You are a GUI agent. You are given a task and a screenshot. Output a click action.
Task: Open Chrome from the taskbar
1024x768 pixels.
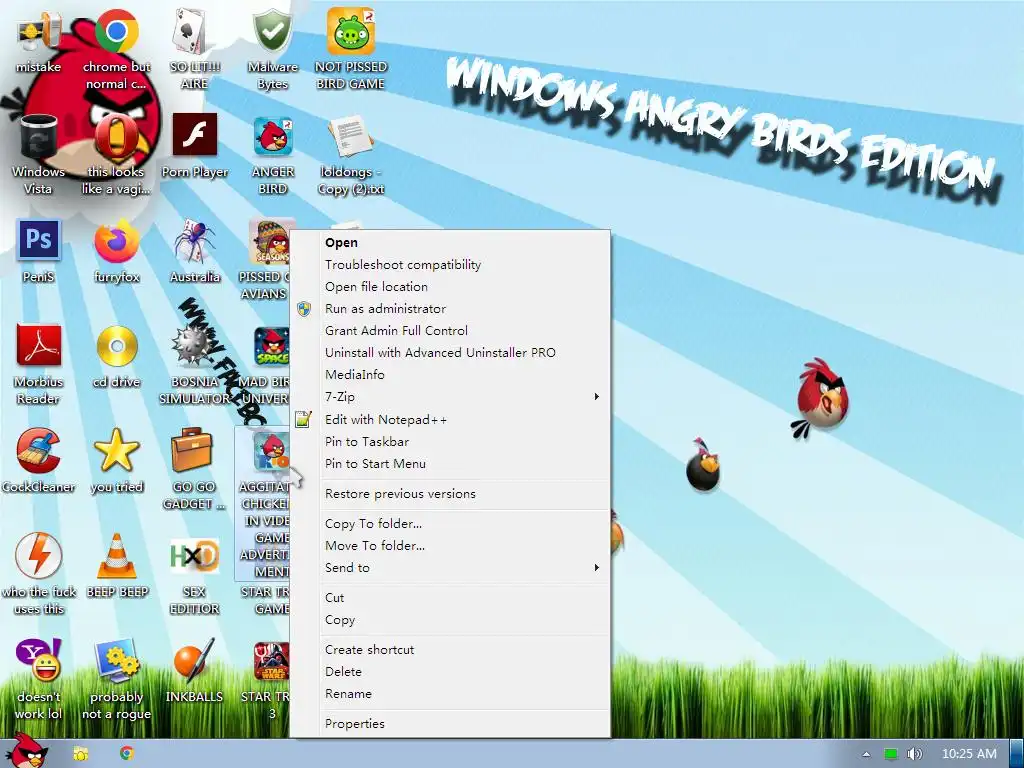click(x=127, y=754)
